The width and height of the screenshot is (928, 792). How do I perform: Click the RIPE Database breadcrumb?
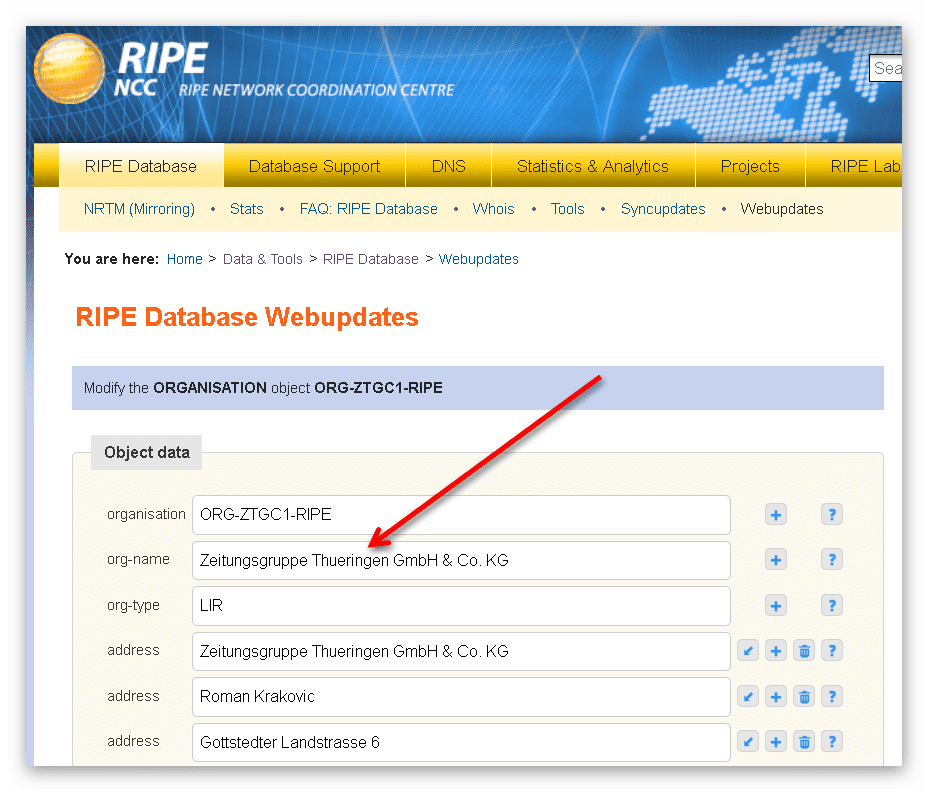coord(370,259)
